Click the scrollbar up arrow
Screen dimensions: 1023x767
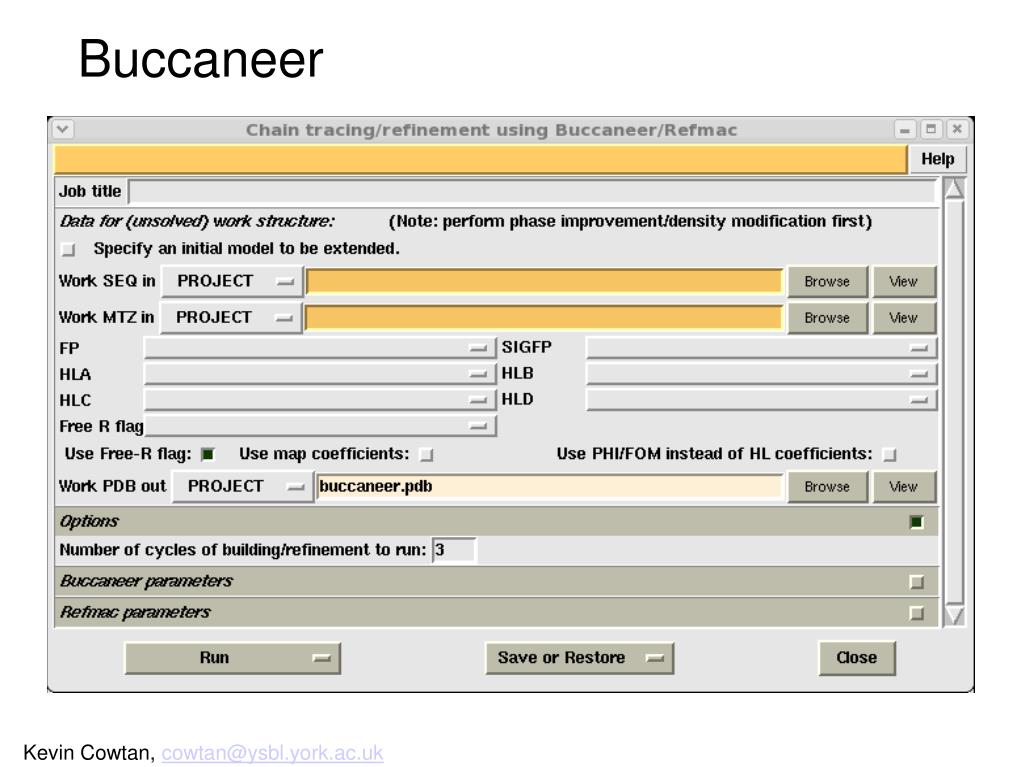954,189
